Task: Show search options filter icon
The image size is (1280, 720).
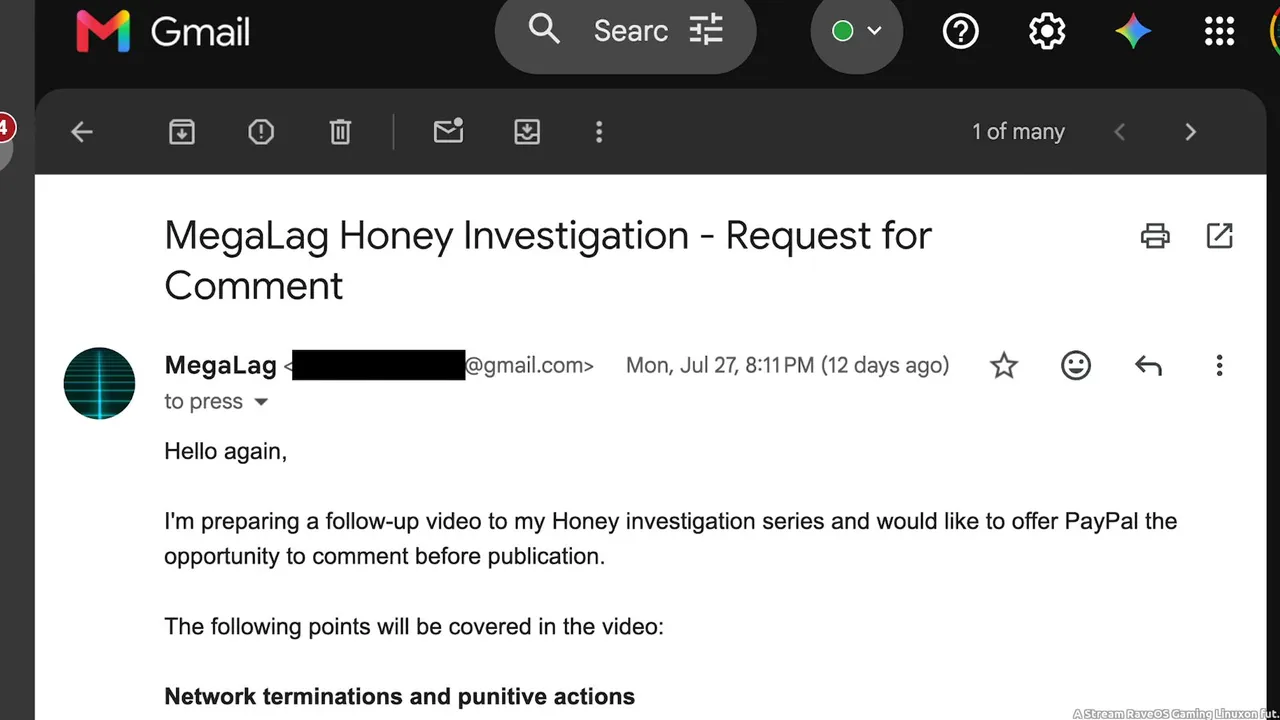Action: coord(706,31)
